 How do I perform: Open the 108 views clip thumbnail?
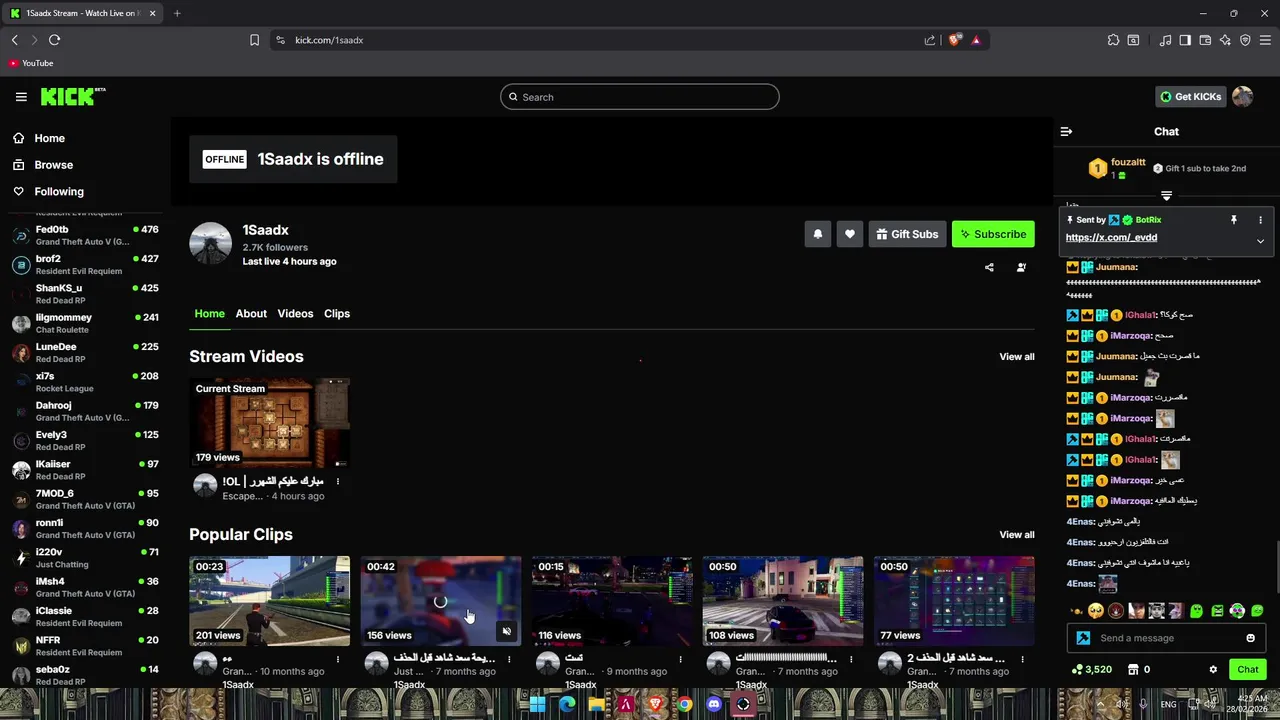point(783,601)
